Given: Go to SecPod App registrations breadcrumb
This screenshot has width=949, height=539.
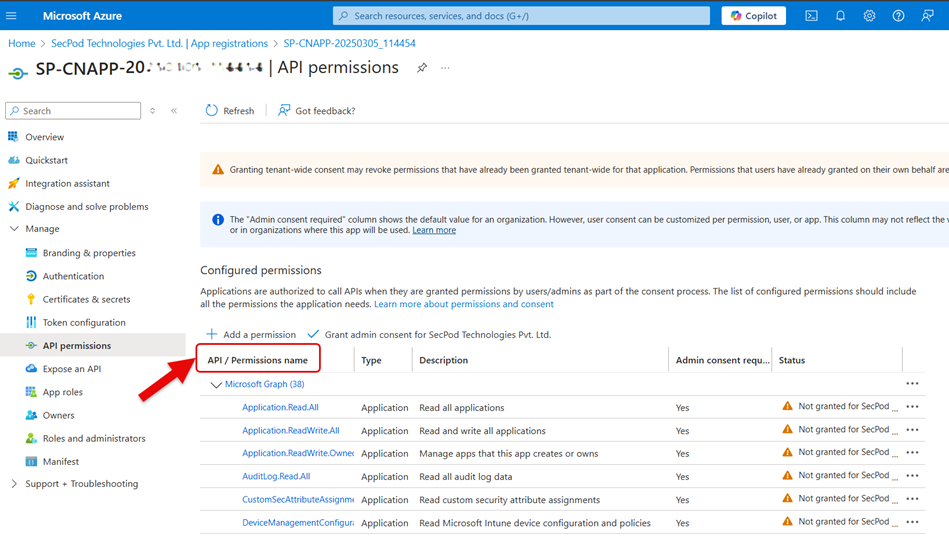Looking at the screenshot, I should point(159,44).
